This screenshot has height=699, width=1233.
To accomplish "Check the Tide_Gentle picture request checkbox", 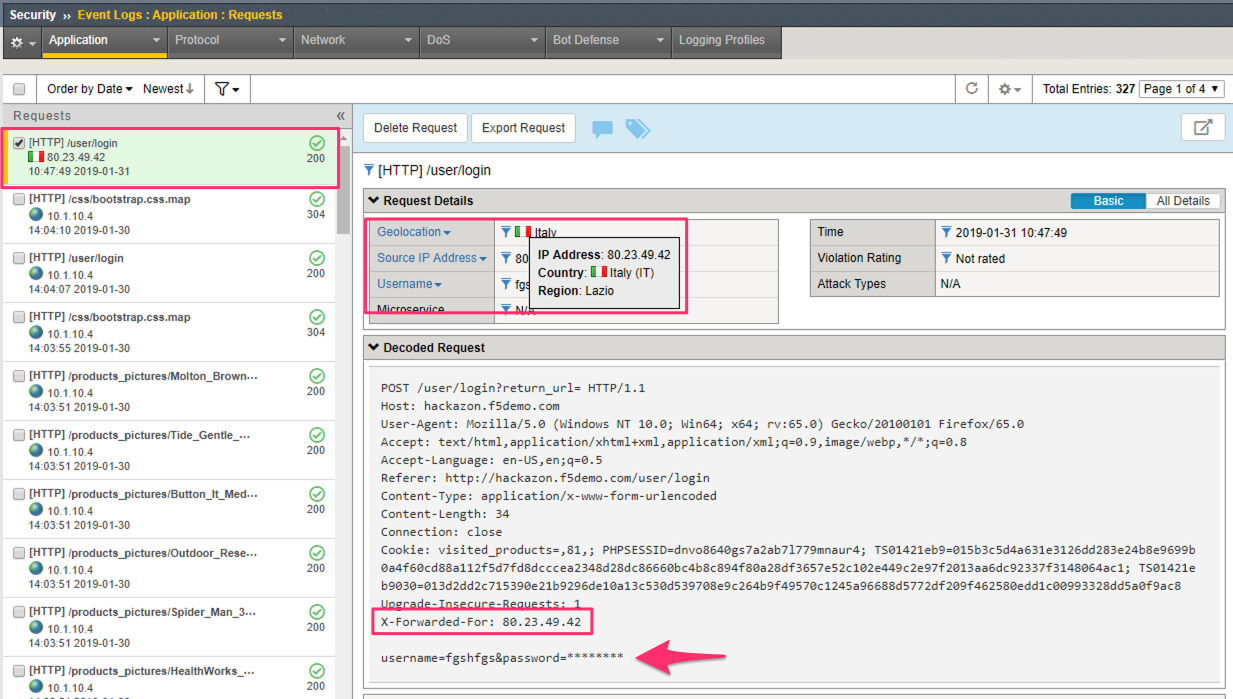I will [x=19, y=435].
